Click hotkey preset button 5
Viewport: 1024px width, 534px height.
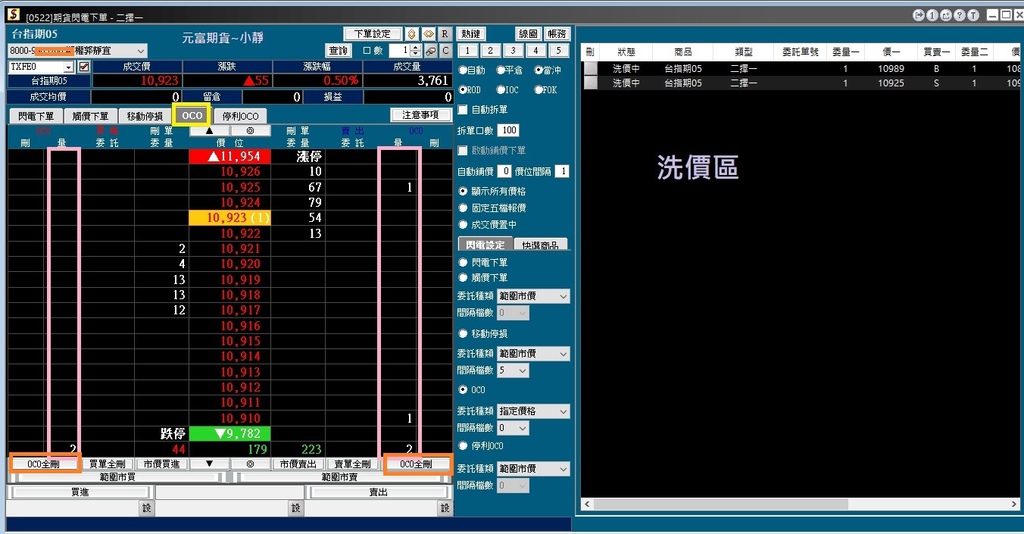(x=558, y=51)
